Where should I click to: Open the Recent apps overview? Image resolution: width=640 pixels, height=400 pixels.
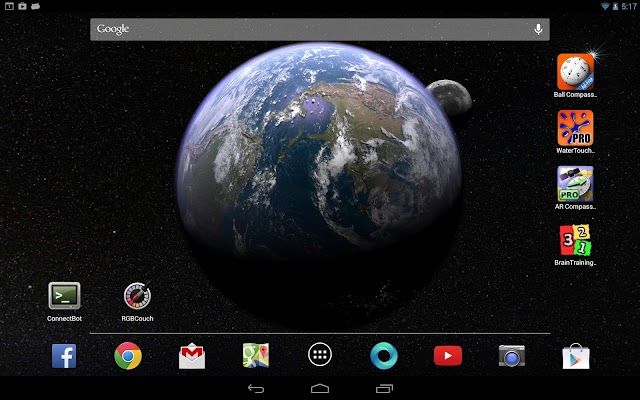[x=384, y=389]
